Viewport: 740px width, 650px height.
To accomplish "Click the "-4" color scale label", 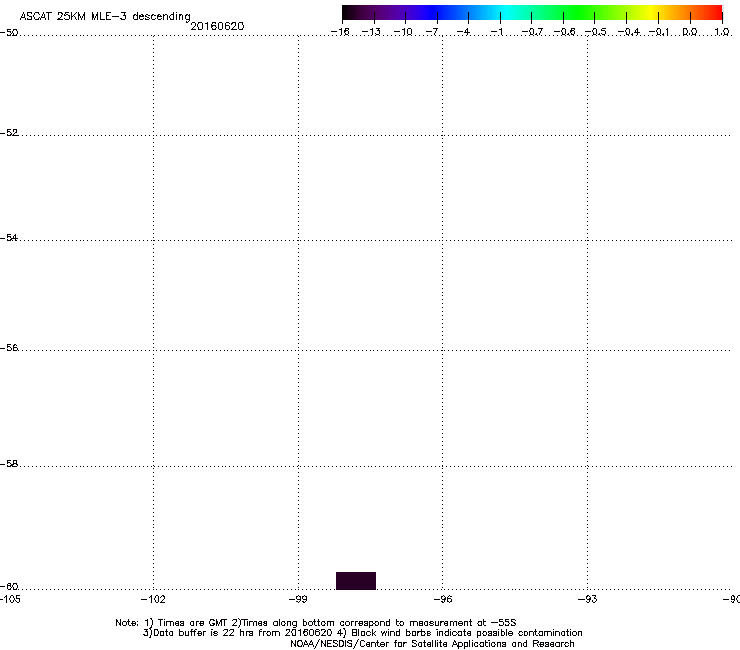I will pos(463,32).
